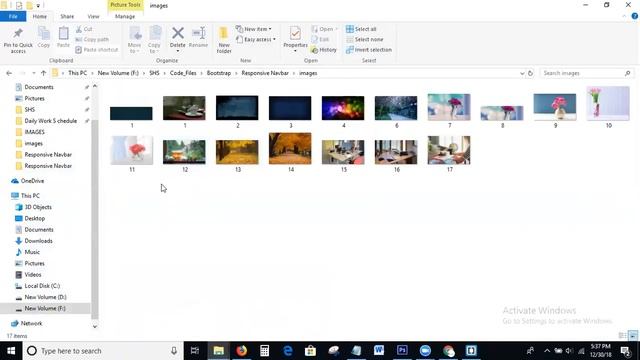The height and width of the screenshot is (360, 640).
Task: Create a New folder from the ribbon
Action: [x=224, y=40]
